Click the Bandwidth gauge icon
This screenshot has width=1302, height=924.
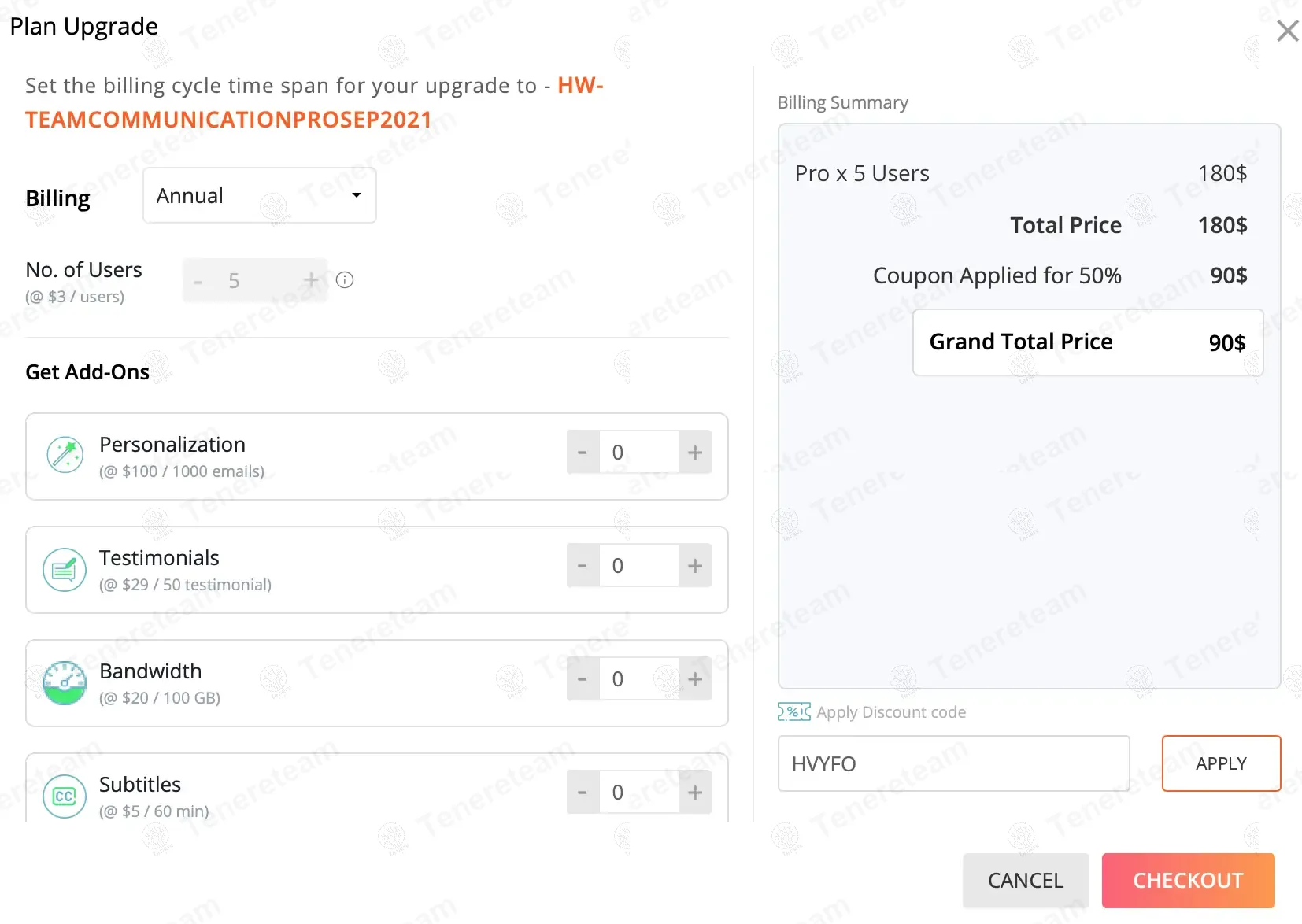point(65,682)
